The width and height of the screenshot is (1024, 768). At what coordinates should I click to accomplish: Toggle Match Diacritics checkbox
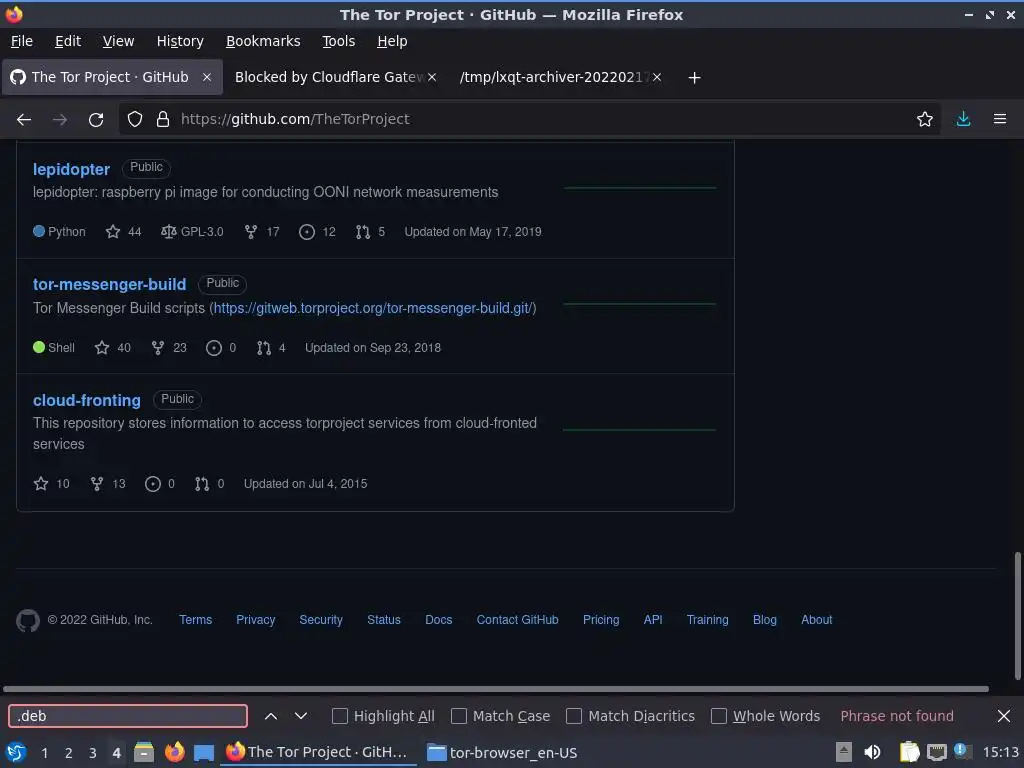click(x=573, y=716)
